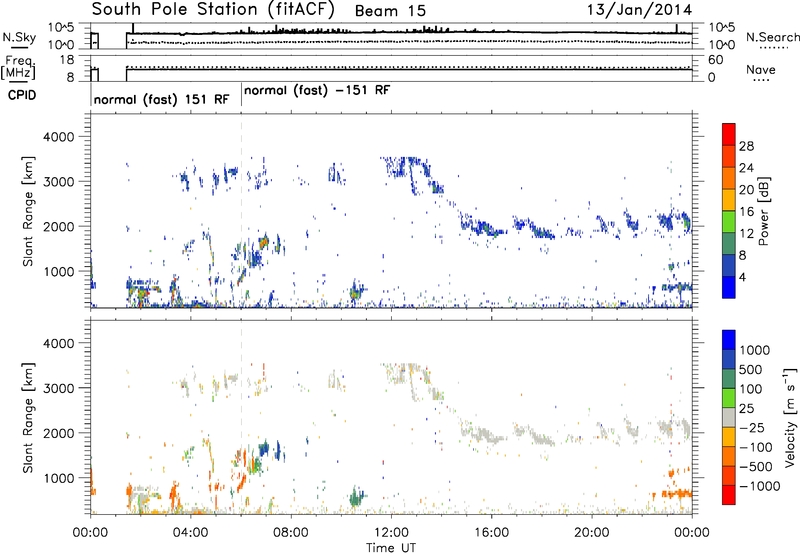The image size is (800, 554).
Task: Click the "12:00" time tick label
Action: (391, 533)
